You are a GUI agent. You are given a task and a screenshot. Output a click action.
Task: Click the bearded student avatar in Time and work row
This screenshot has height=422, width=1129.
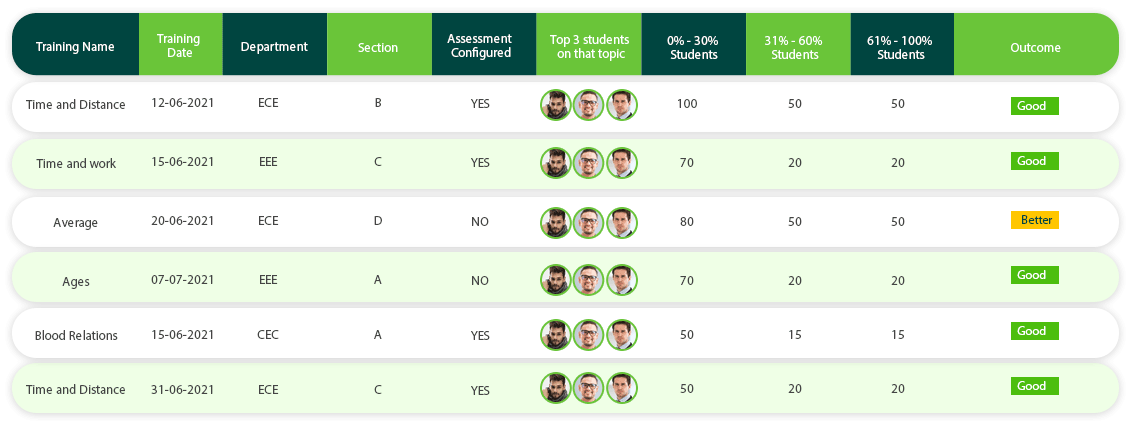pyautogui.click(x=555, y=163)
